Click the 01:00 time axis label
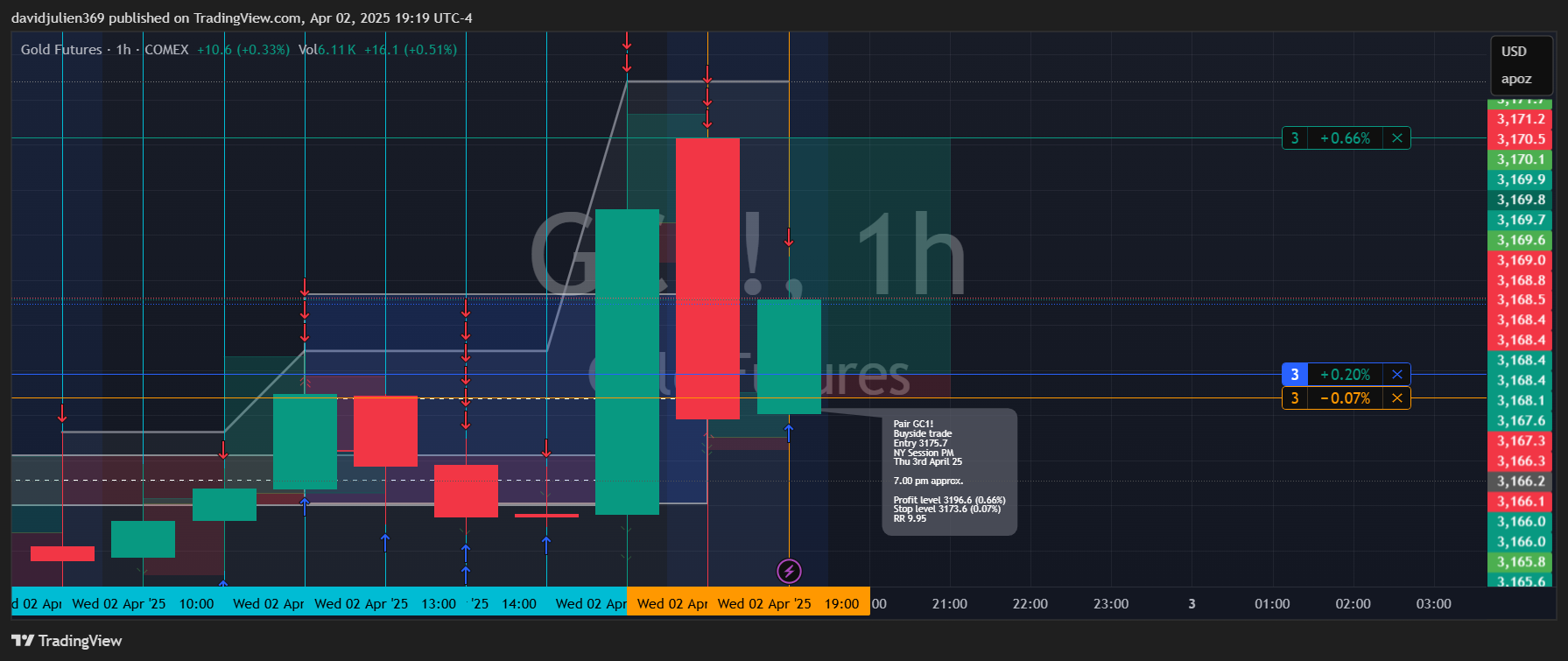 [x=1272, y=604]
